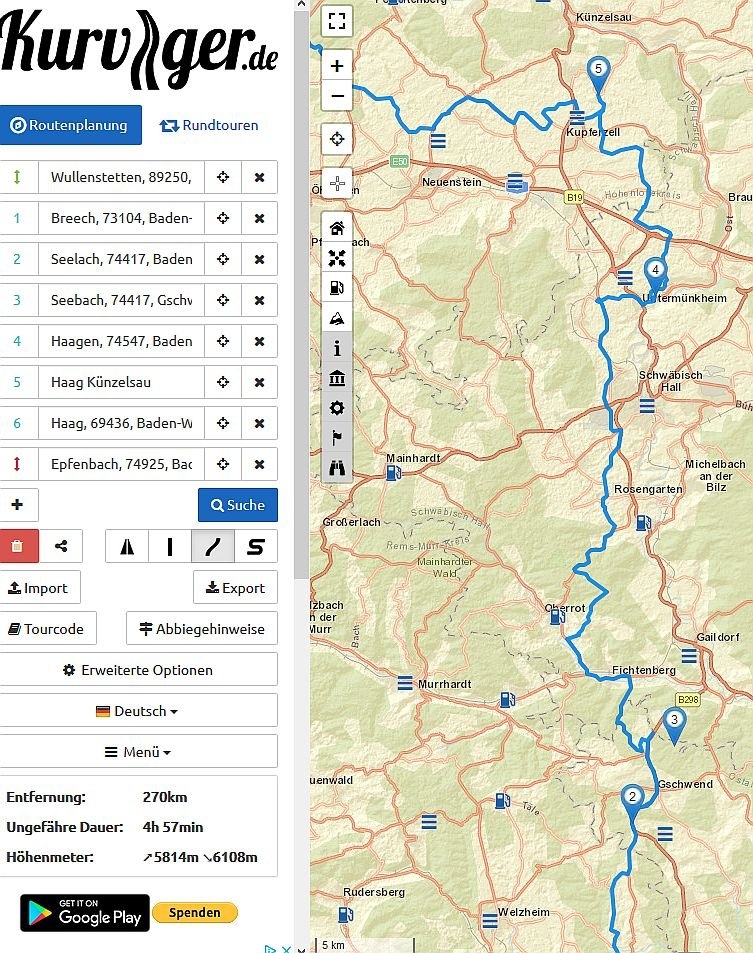Select the Routenplanung tab

click(x=70, y=125)
